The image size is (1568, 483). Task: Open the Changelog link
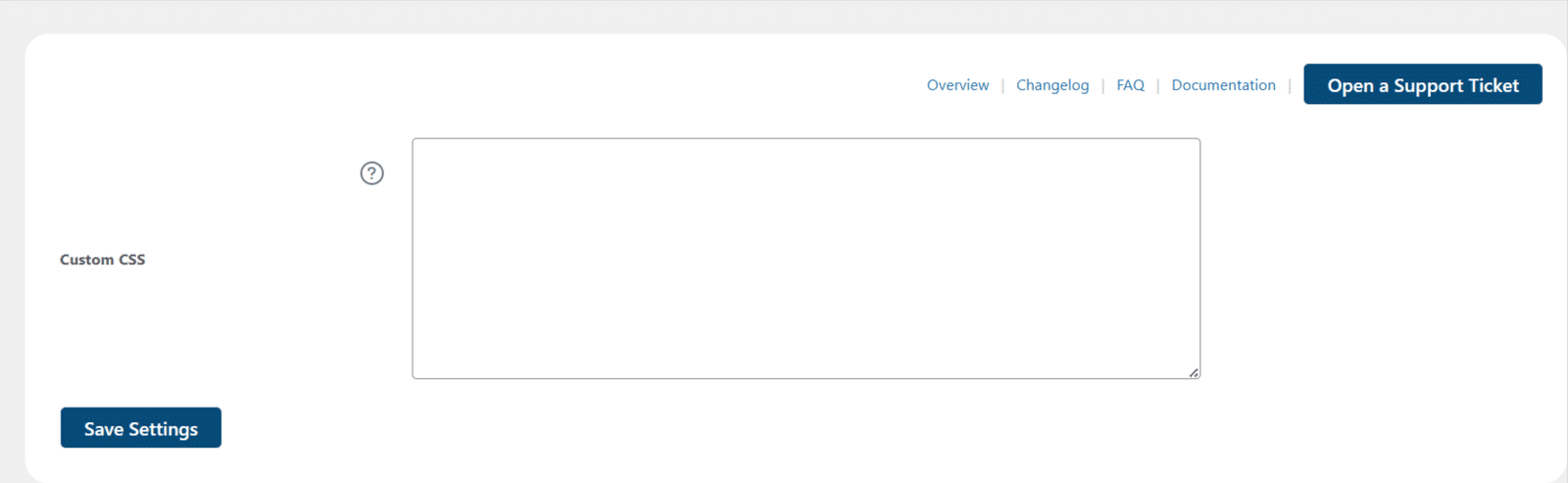[1053, 85]
